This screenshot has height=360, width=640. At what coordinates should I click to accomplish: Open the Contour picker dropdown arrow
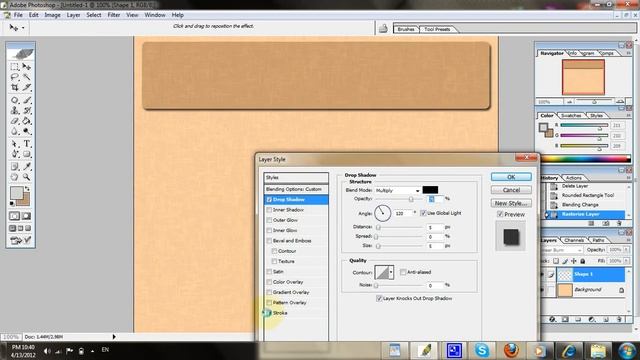pos(391,272)
